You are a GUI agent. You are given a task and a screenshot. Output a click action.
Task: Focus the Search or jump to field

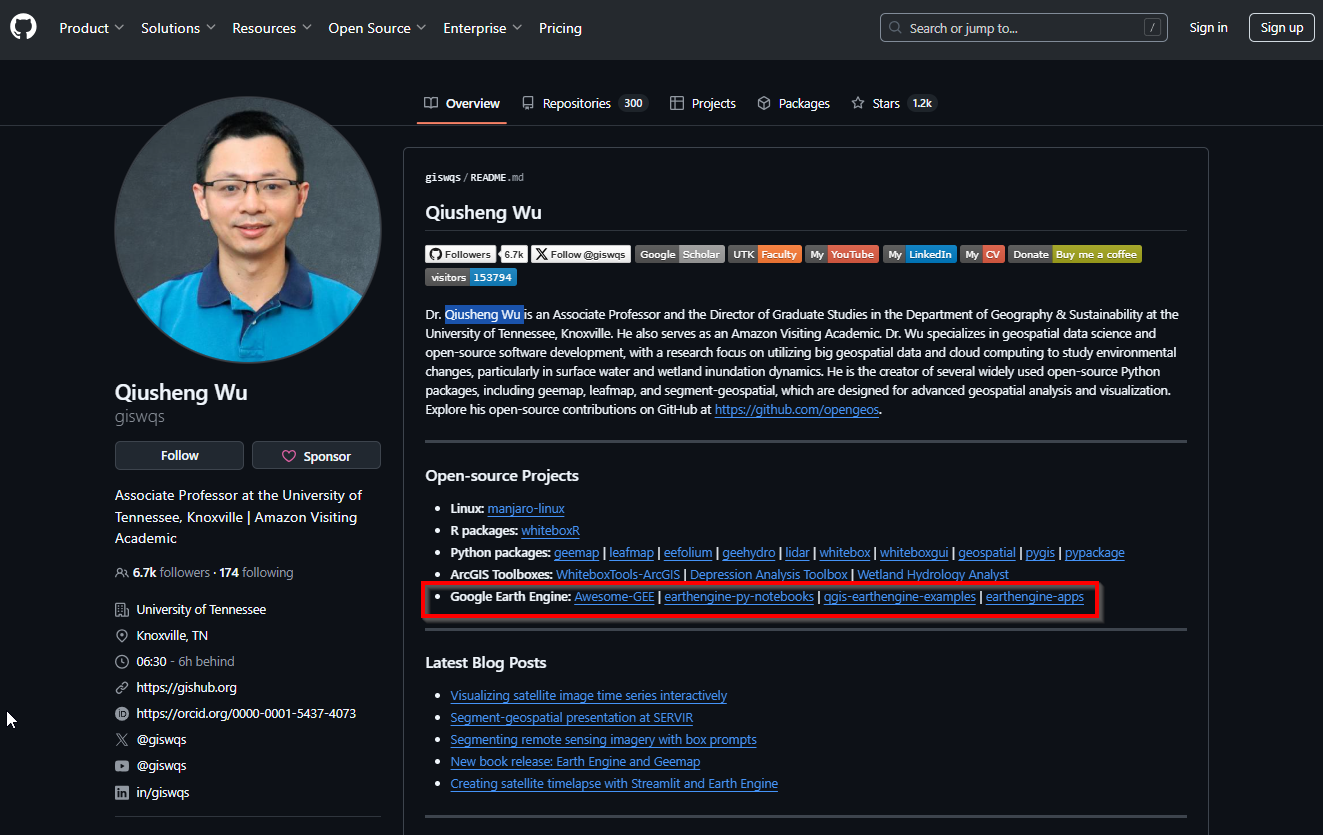point(1024,28)
